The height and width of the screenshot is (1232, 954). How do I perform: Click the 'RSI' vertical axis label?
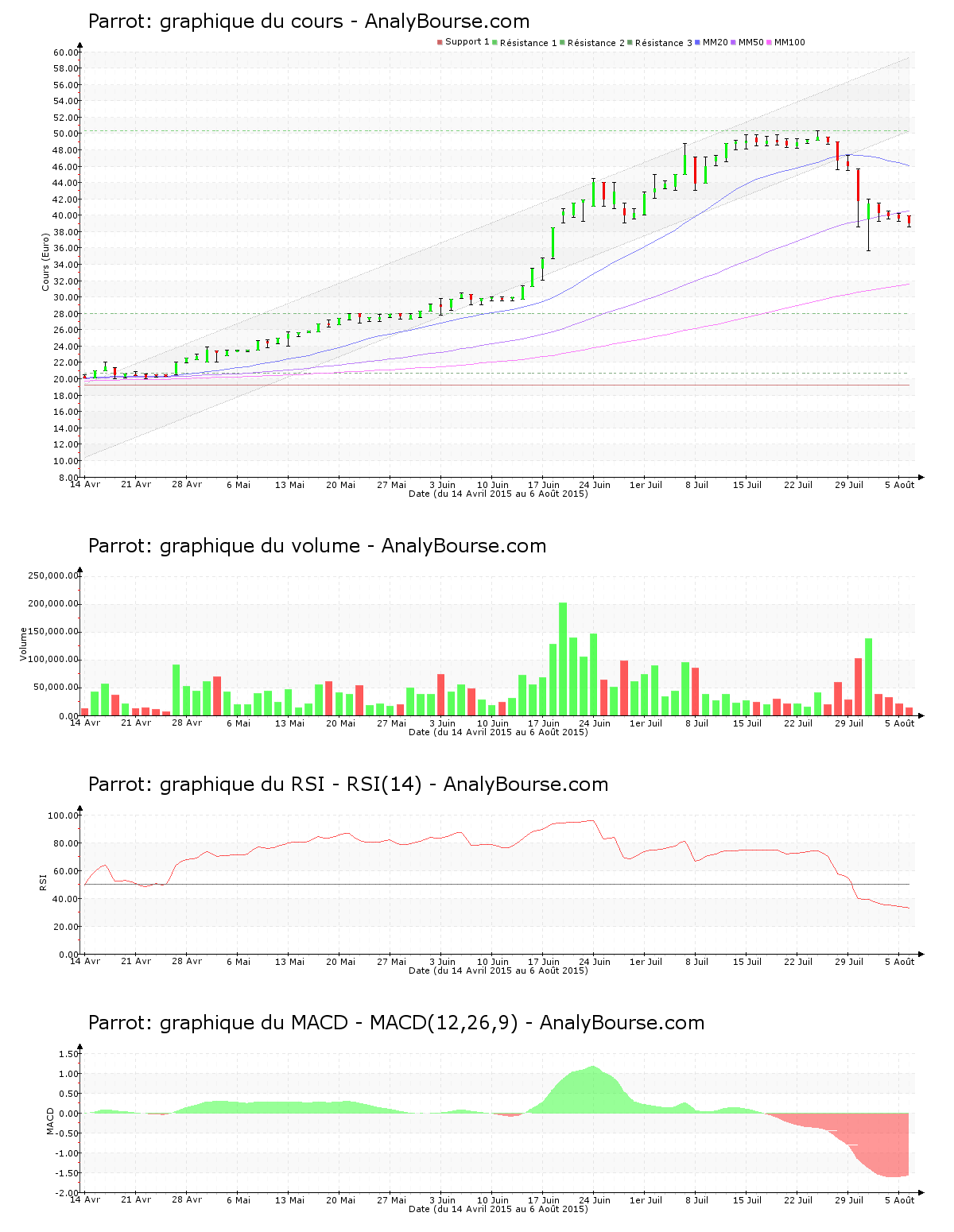coord(43,881)
